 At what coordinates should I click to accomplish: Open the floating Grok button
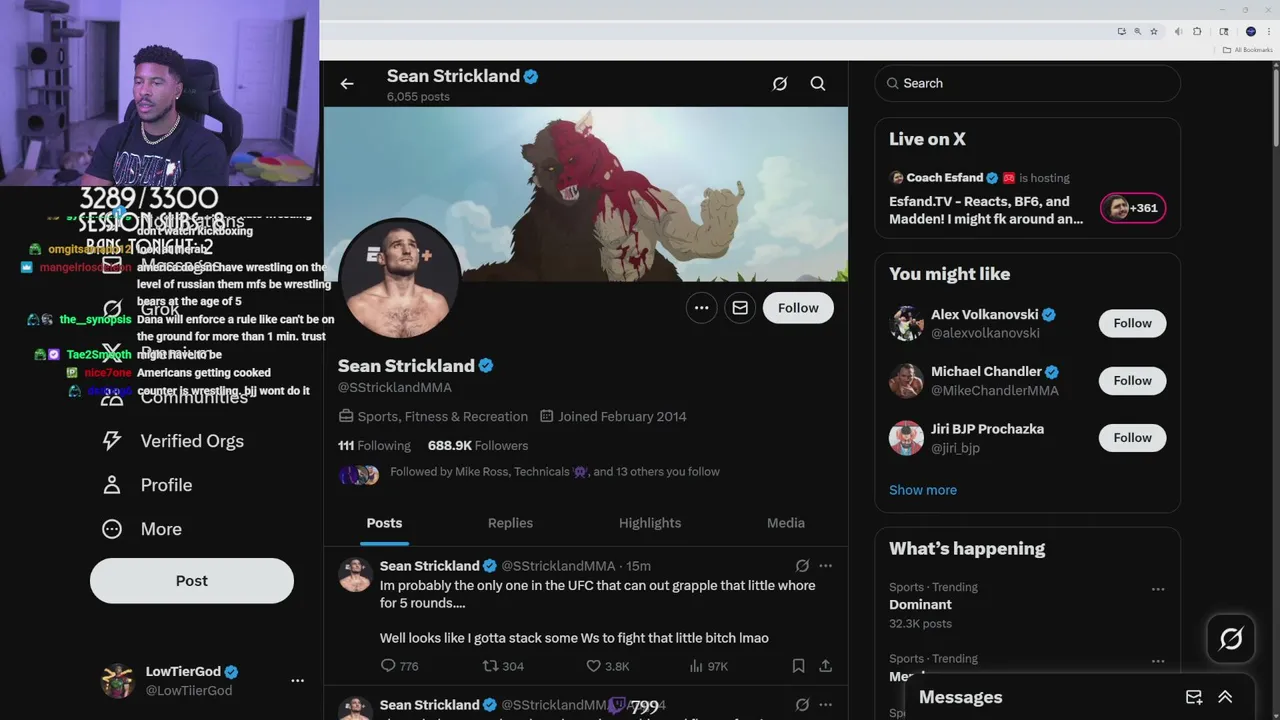point(1231,639)
